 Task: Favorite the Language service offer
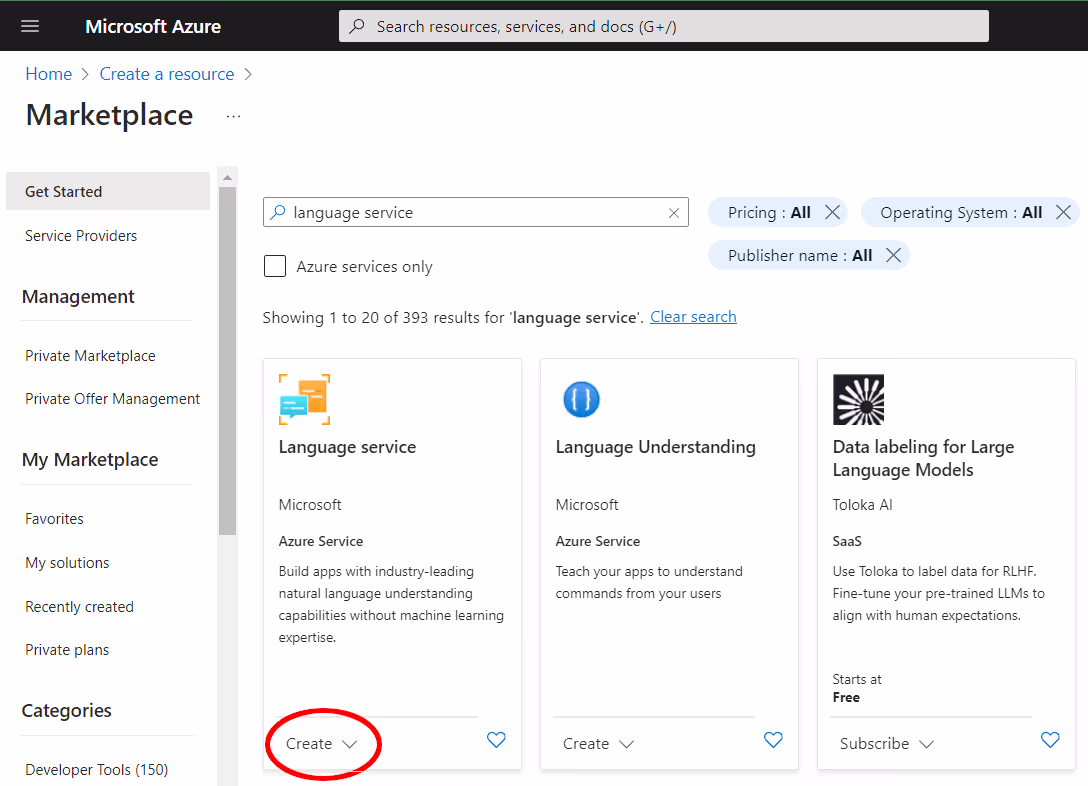click(x=496, y=740)
